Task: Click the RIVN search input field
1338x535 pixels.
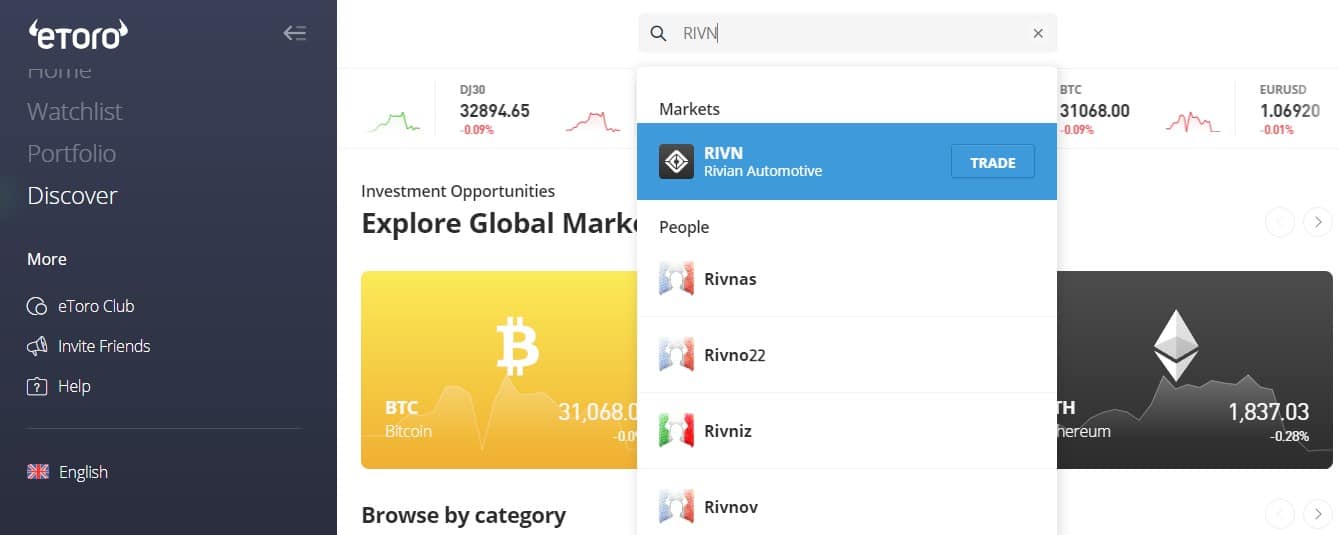Action: tap(848, 34)
